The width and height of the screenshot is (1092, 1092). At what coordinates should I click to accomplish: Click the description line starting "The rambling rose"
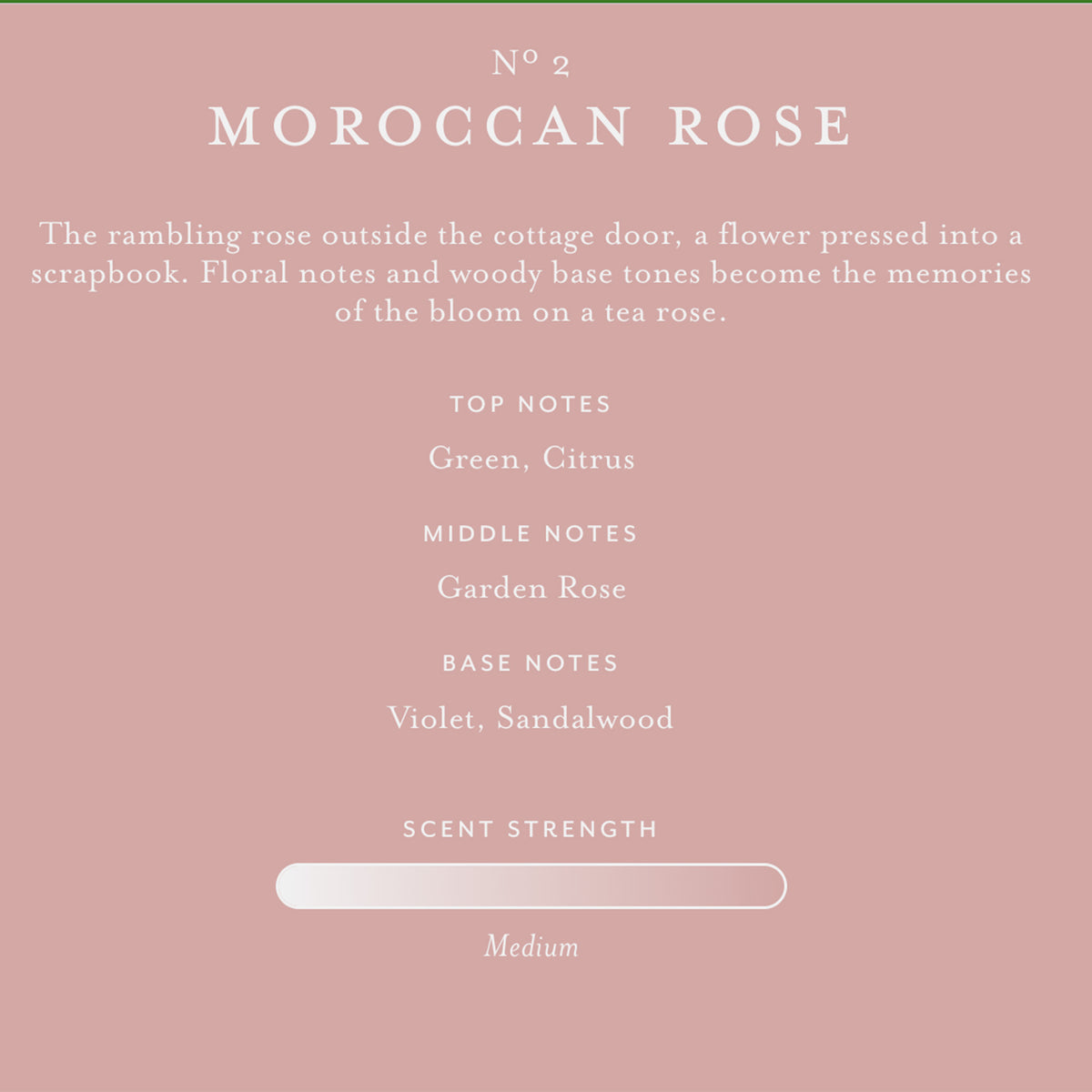tap(531, 236)
